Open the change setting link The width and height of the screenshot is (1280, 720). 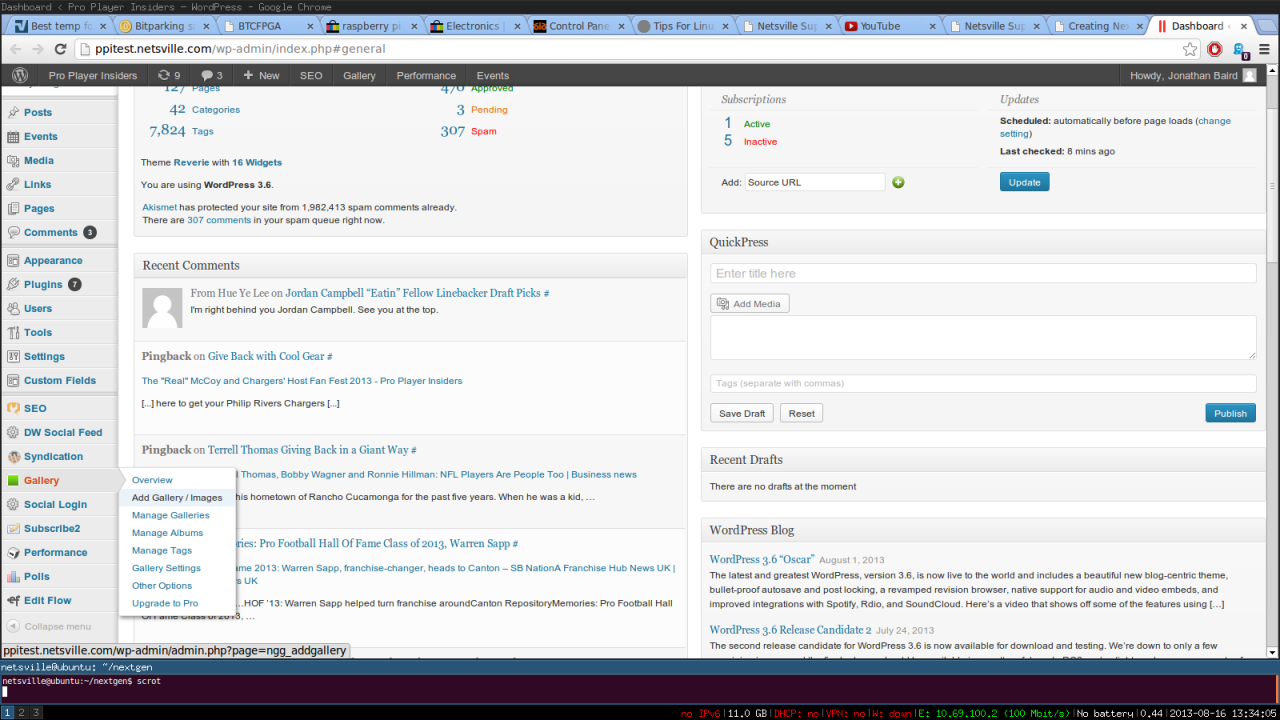[x=1116, y=127]
